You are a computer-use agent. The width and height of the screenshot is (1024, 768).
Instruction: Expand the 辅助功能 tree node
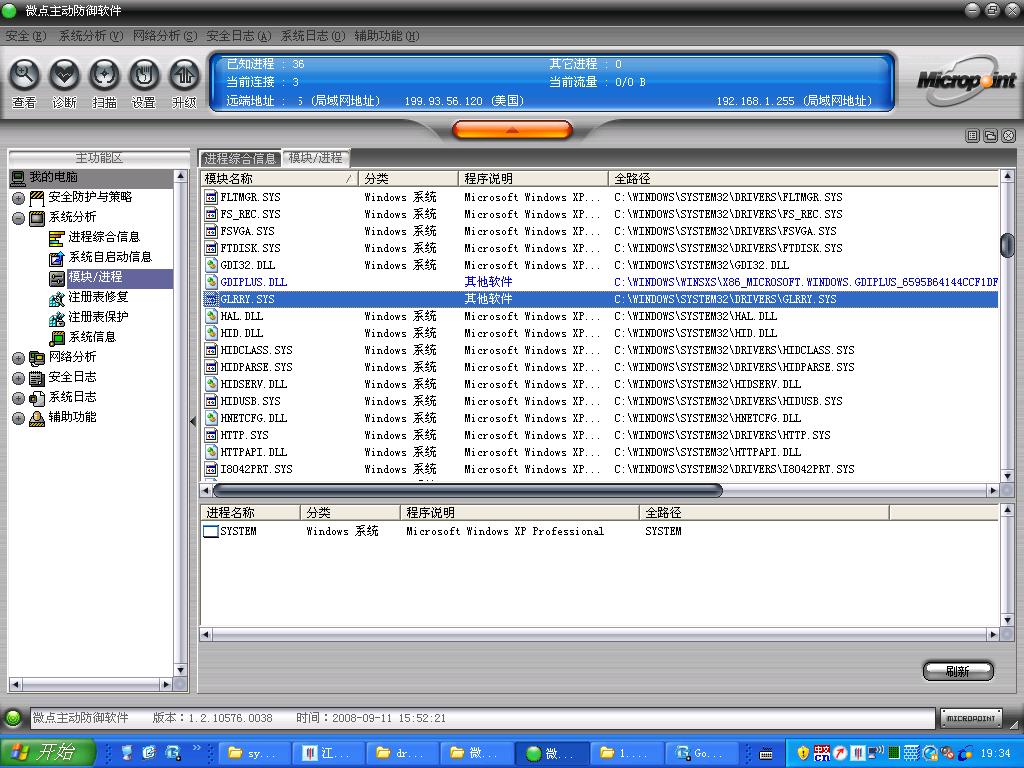[18, 419]
